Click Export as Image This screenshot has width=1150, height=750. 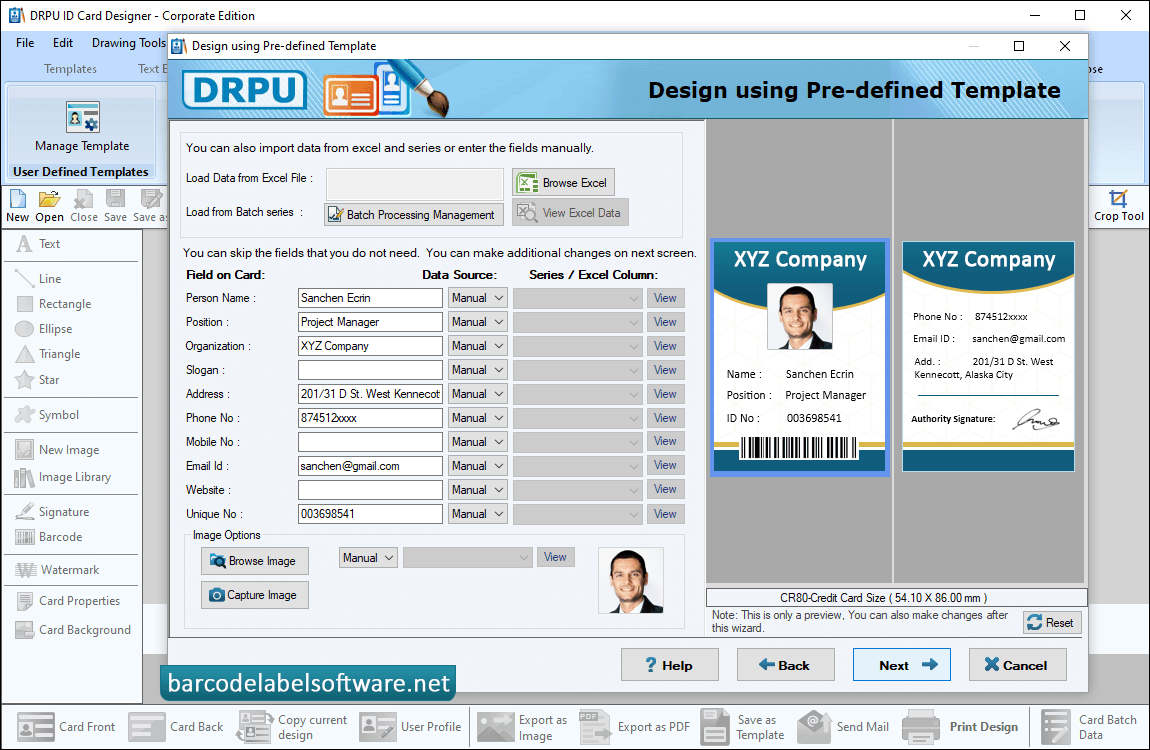[x=522, y=727]
